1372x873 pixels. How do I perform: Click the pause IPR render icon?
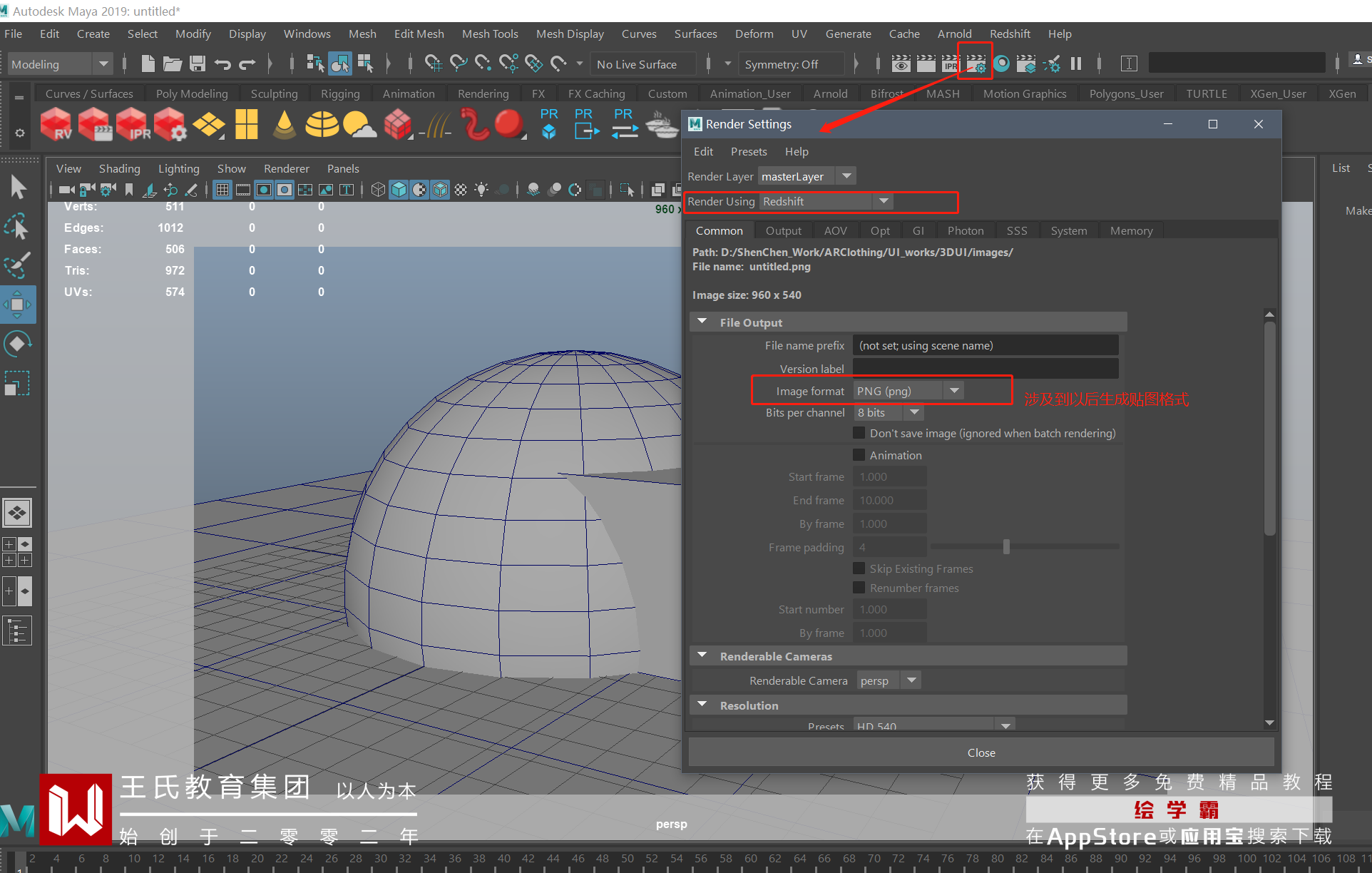[x=1076, y=64]
